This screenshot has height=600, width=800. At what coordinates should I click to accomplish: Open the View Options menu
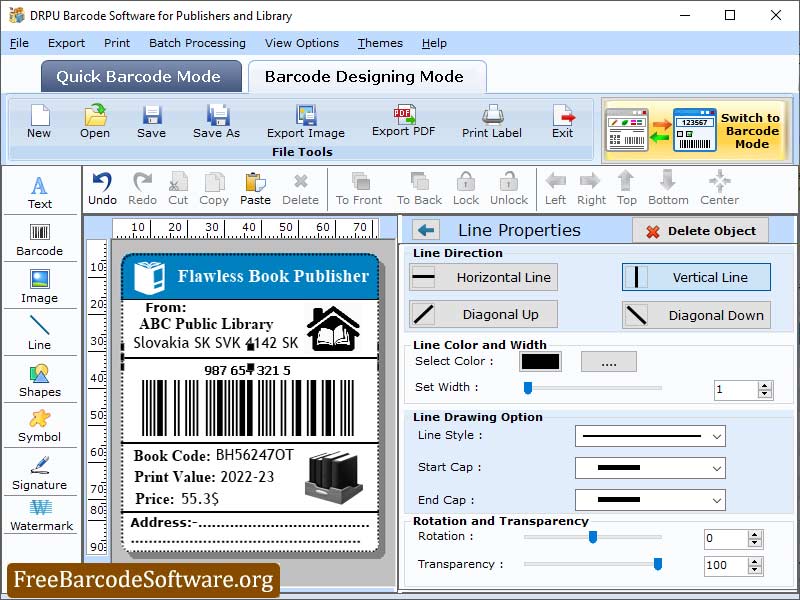(302, 43)
